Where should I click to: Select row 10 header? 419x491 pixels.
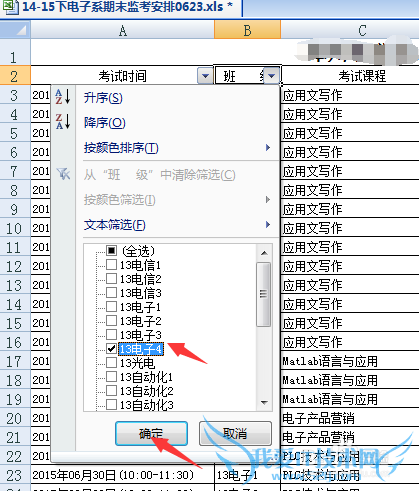[15, 228]
